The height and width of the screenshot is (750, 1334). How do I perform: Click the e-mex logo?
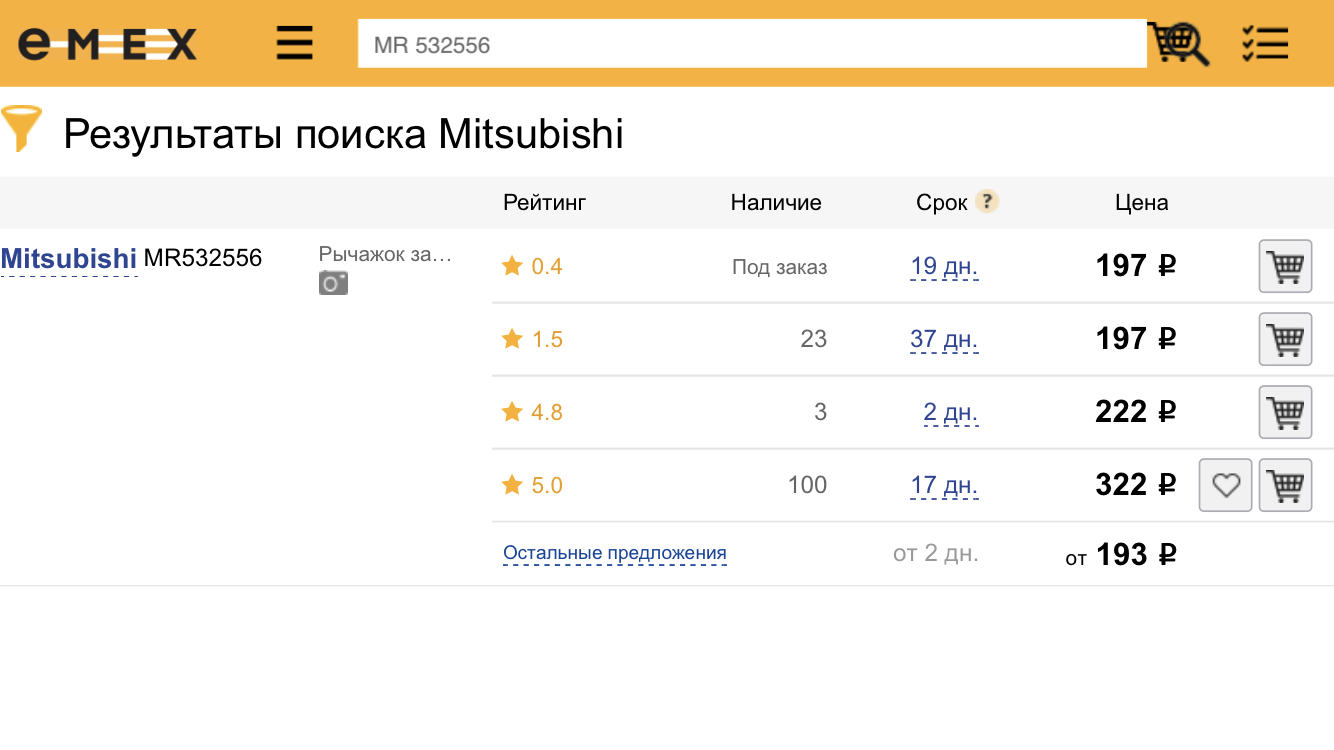pos(107,44)
